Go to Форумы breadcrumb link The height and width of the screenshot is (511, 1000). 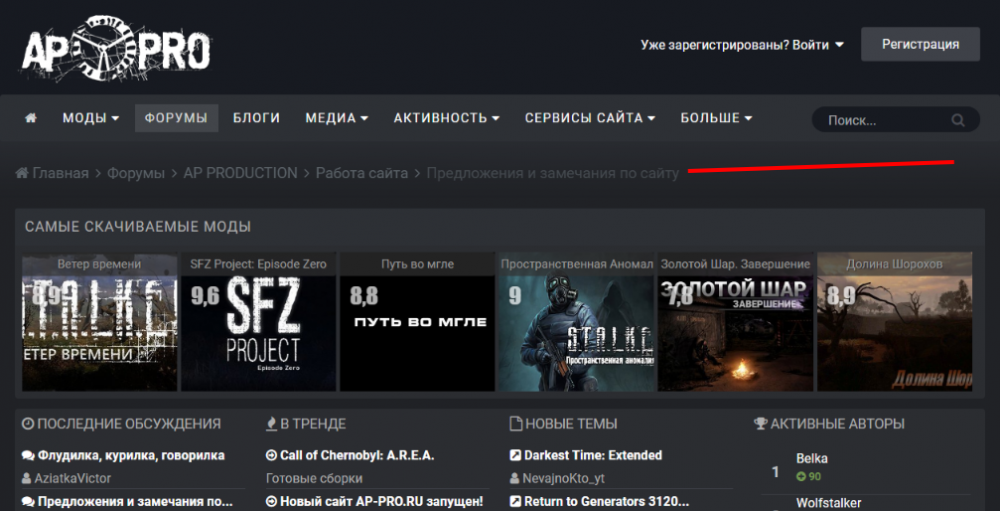pos(136,173)
